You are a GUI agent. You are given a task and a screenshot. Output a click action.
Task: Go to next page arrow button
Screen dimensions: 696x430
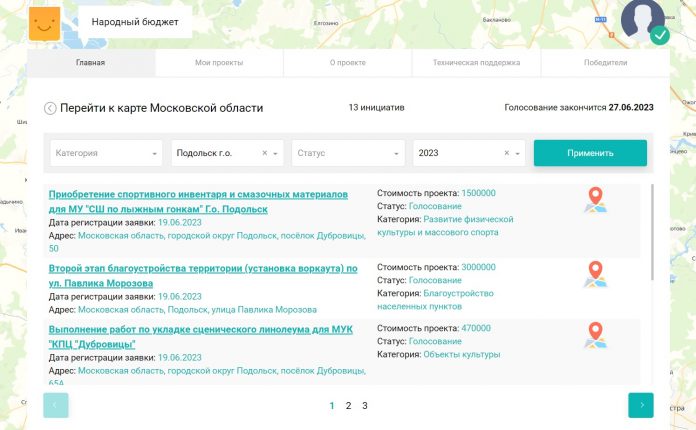click(x=640, y=405)
